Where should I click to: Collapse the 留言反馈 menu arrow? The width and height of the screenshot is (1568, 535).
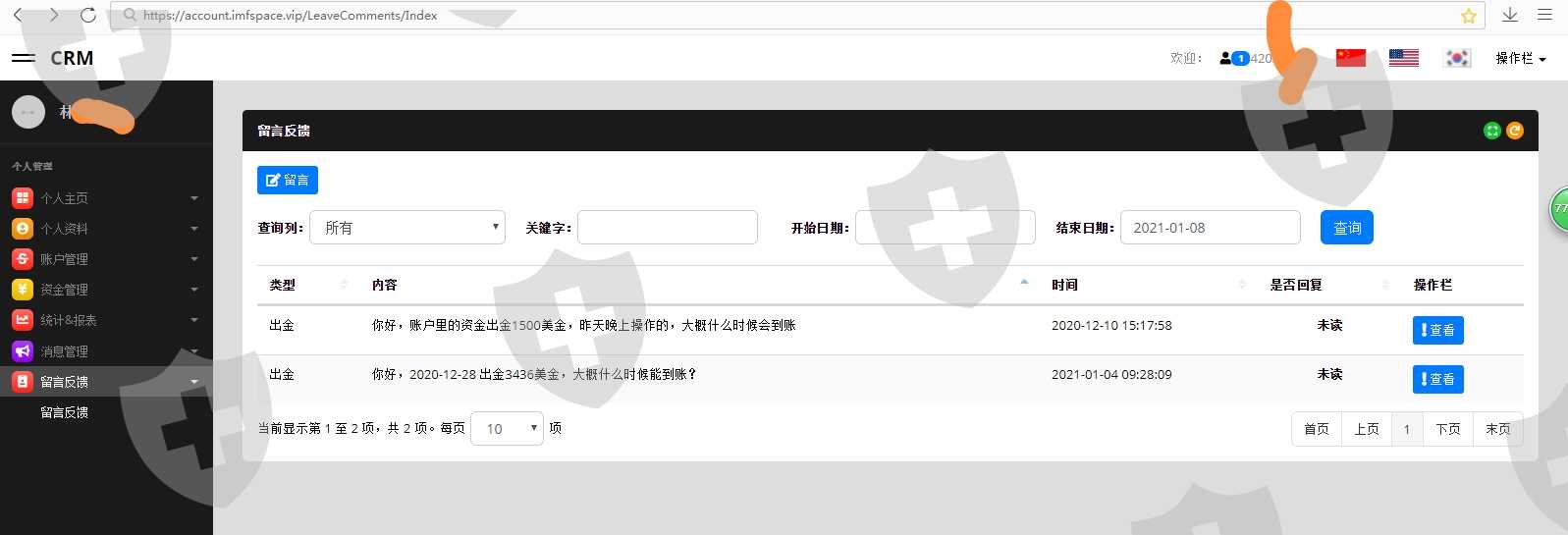tap(194, 382)
